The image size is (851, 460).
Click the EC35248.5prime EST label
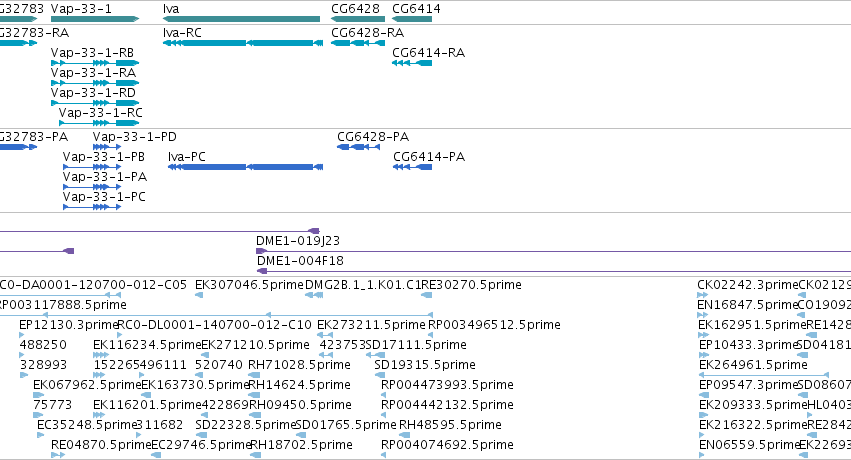pos(87,425)
